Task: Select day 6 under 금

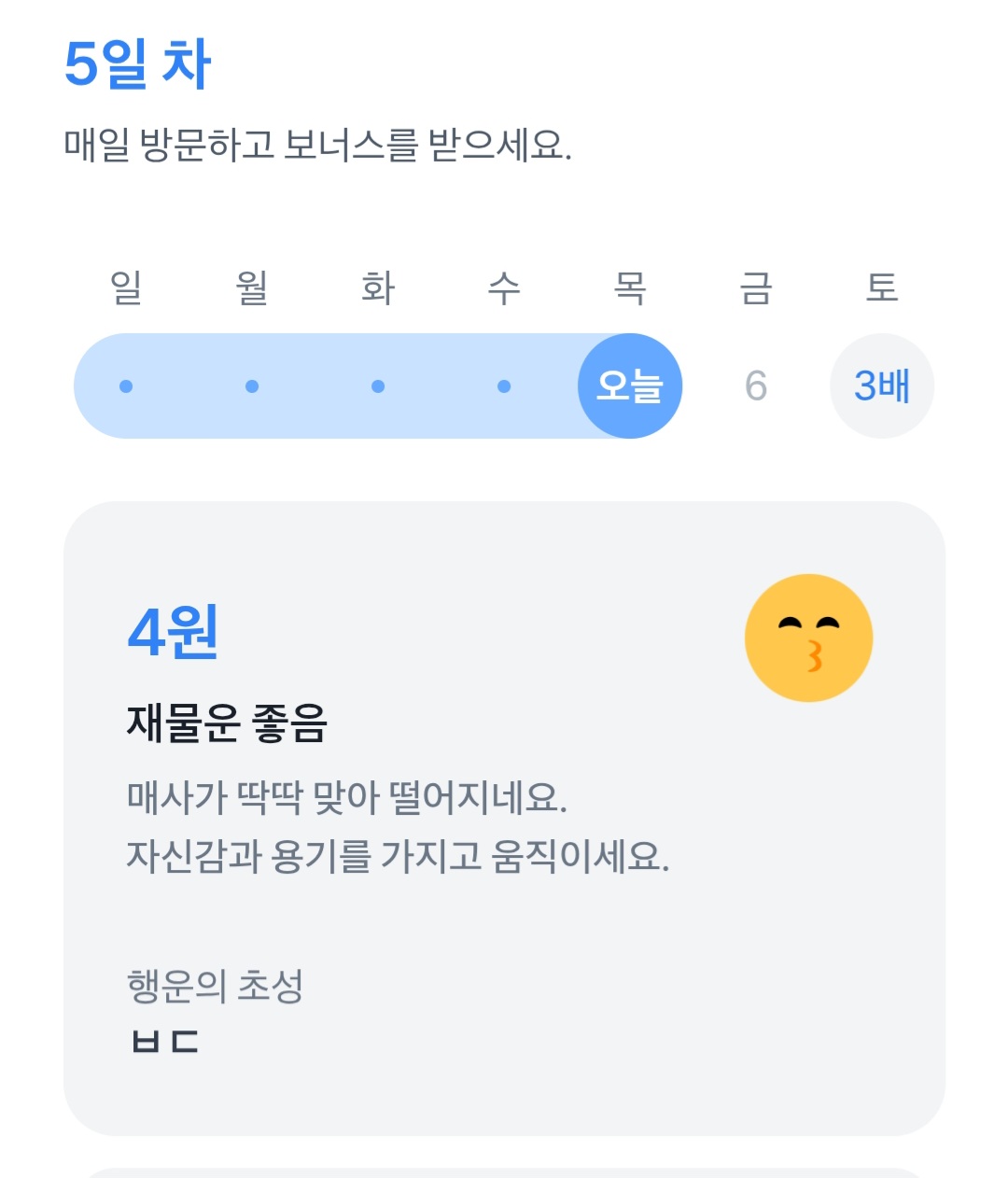Action: click(756, 386)
